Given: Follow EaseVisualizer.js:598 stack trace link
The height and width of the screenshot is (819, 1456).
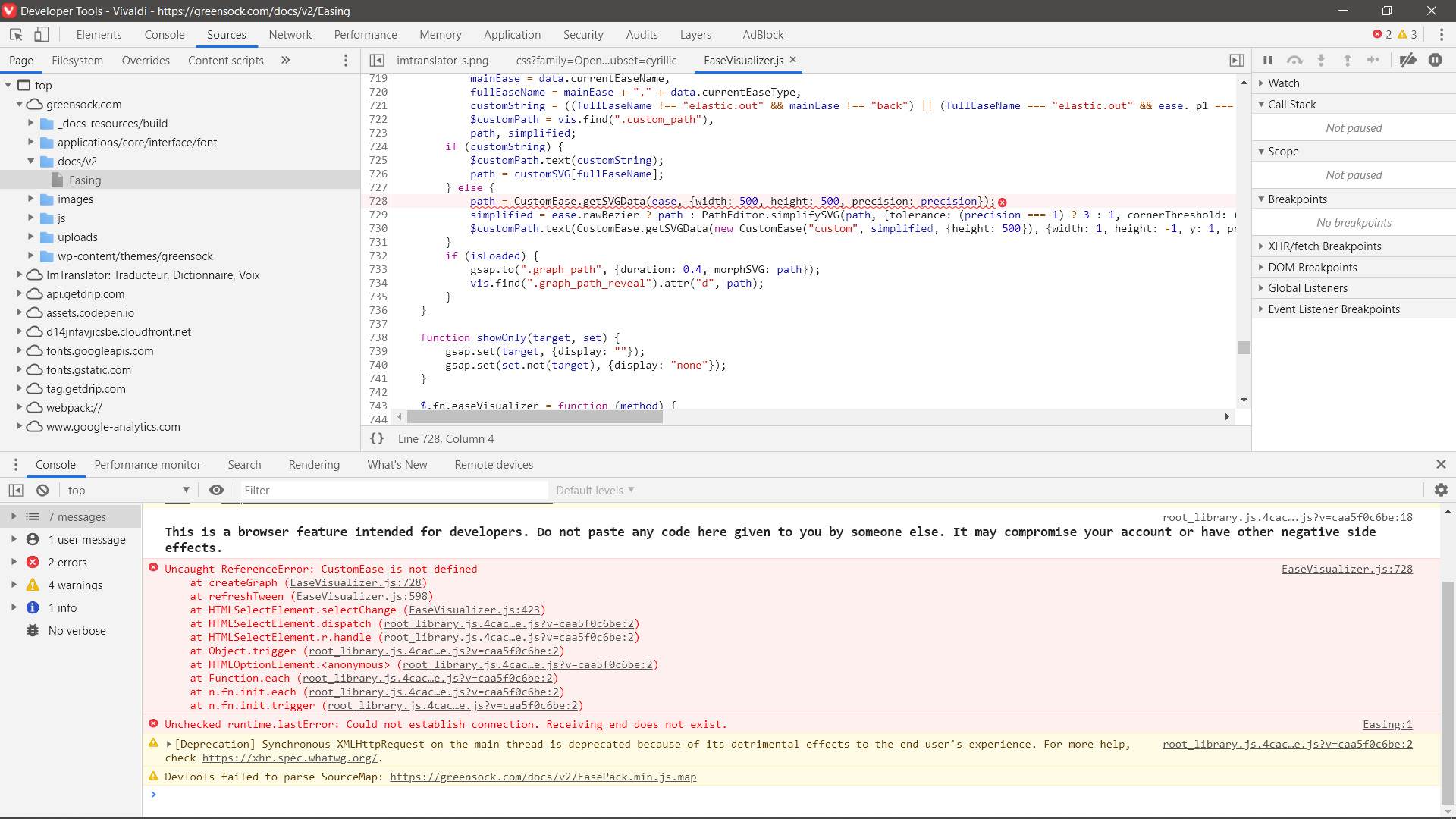Looking at the screenshot, I should [x=362, y=596].
